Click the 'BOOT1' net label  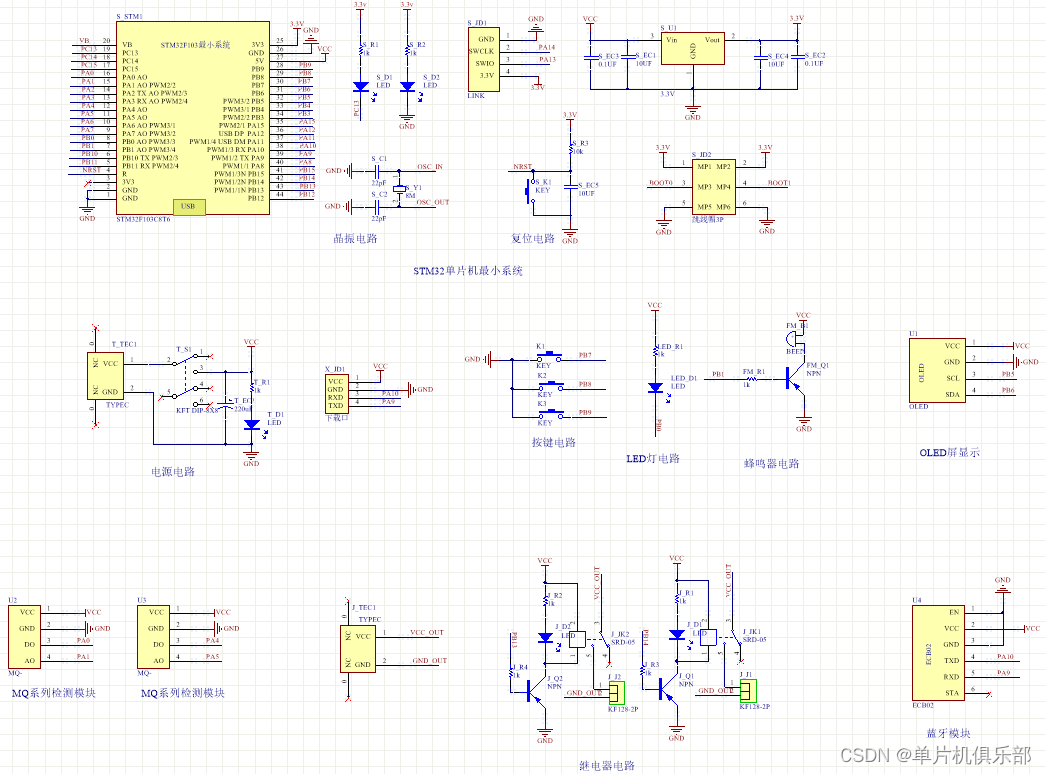[x=779, y=183]
